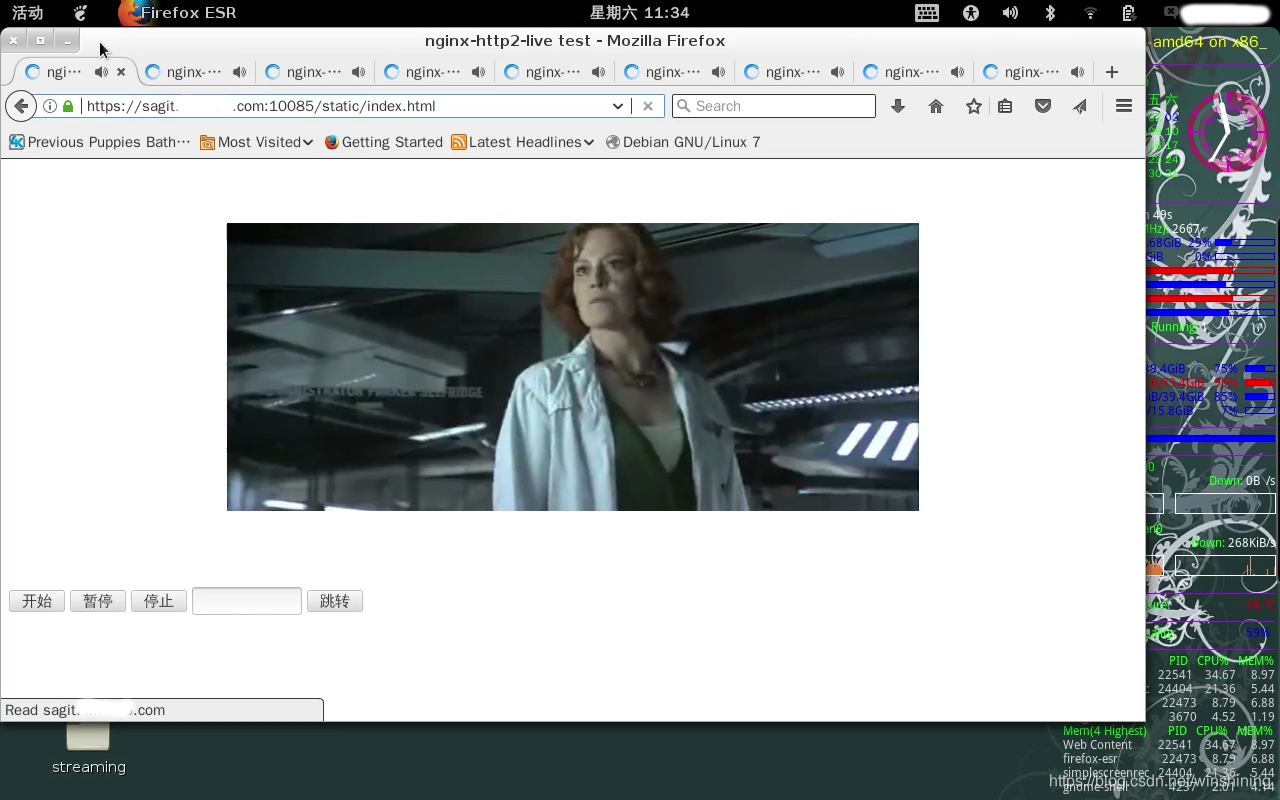
Task: Click the 停止 stop button
Action: pyautogui.click(x=159, y=601)
